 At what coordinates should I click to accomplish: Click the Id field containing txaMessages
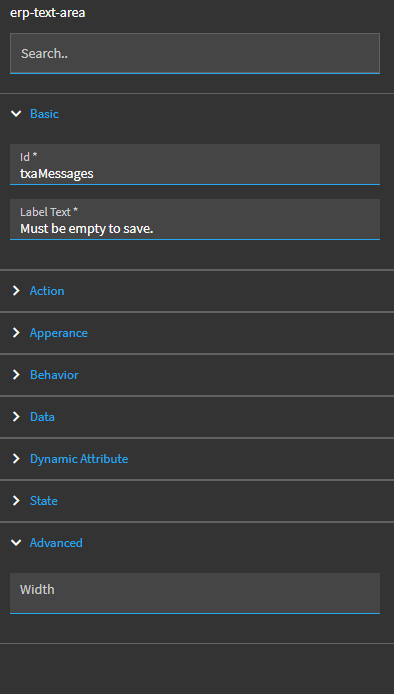click(195, 164)
